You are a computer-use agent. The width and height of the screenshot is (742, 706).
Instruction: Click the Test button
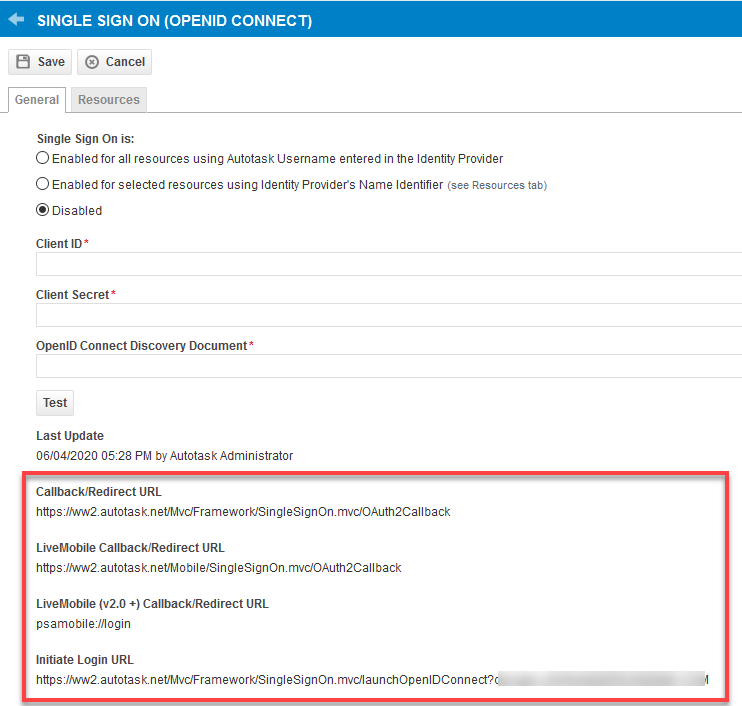point(55,403)
